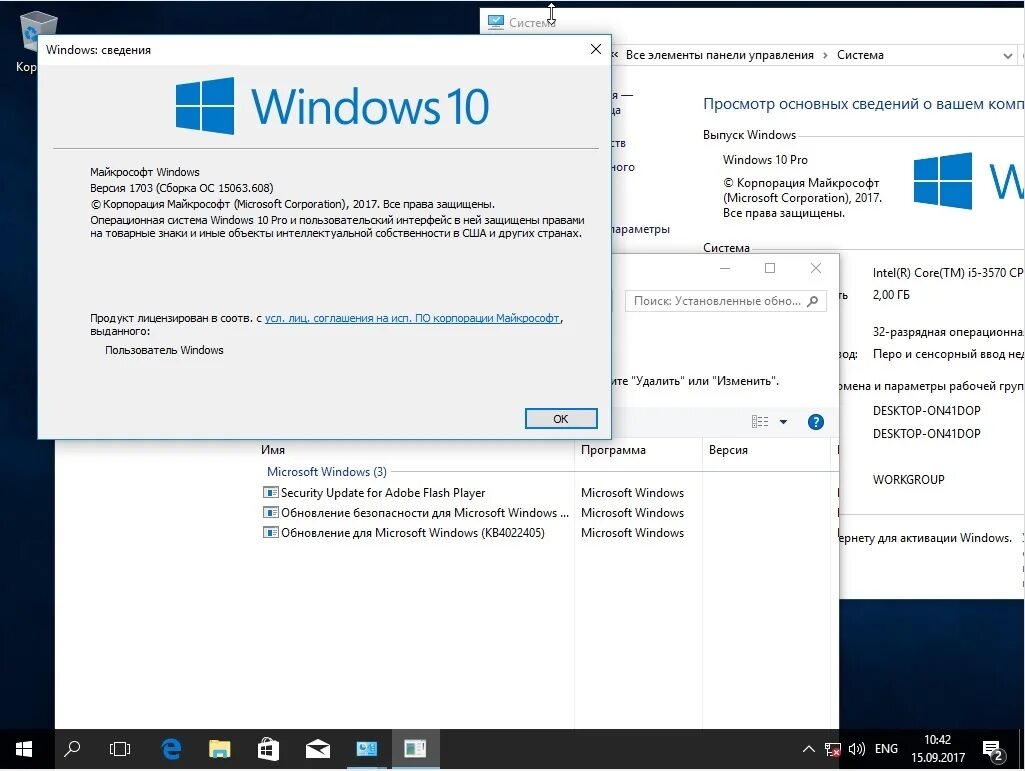Open the Windows Start menu

coord(24,749)
